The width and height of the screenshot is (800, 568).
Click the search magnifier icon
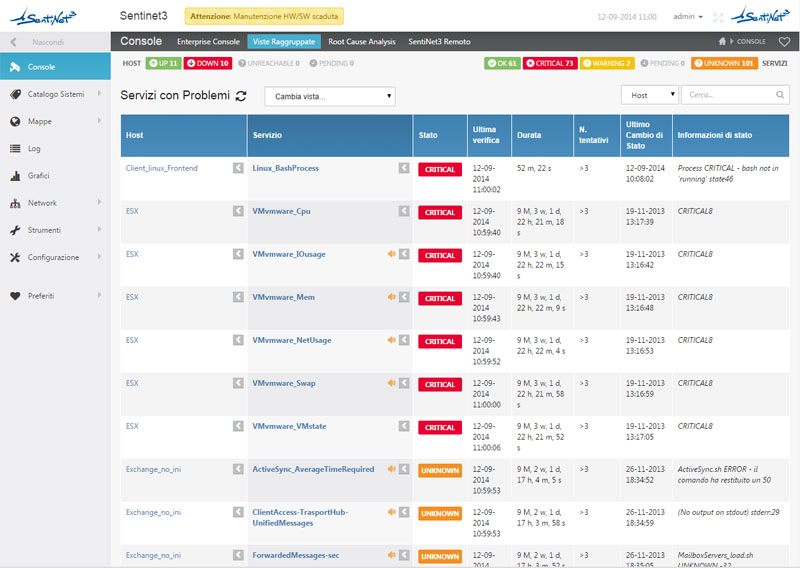coord(780,95)
